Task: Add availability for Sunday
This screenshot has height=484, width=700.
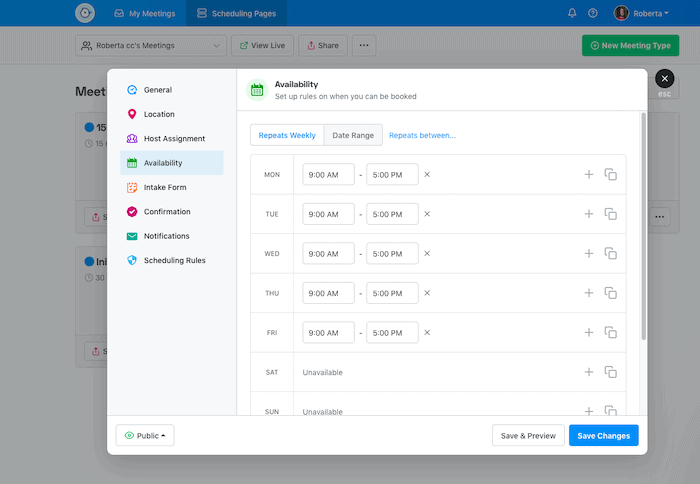Action: click(x=589, y=411)
